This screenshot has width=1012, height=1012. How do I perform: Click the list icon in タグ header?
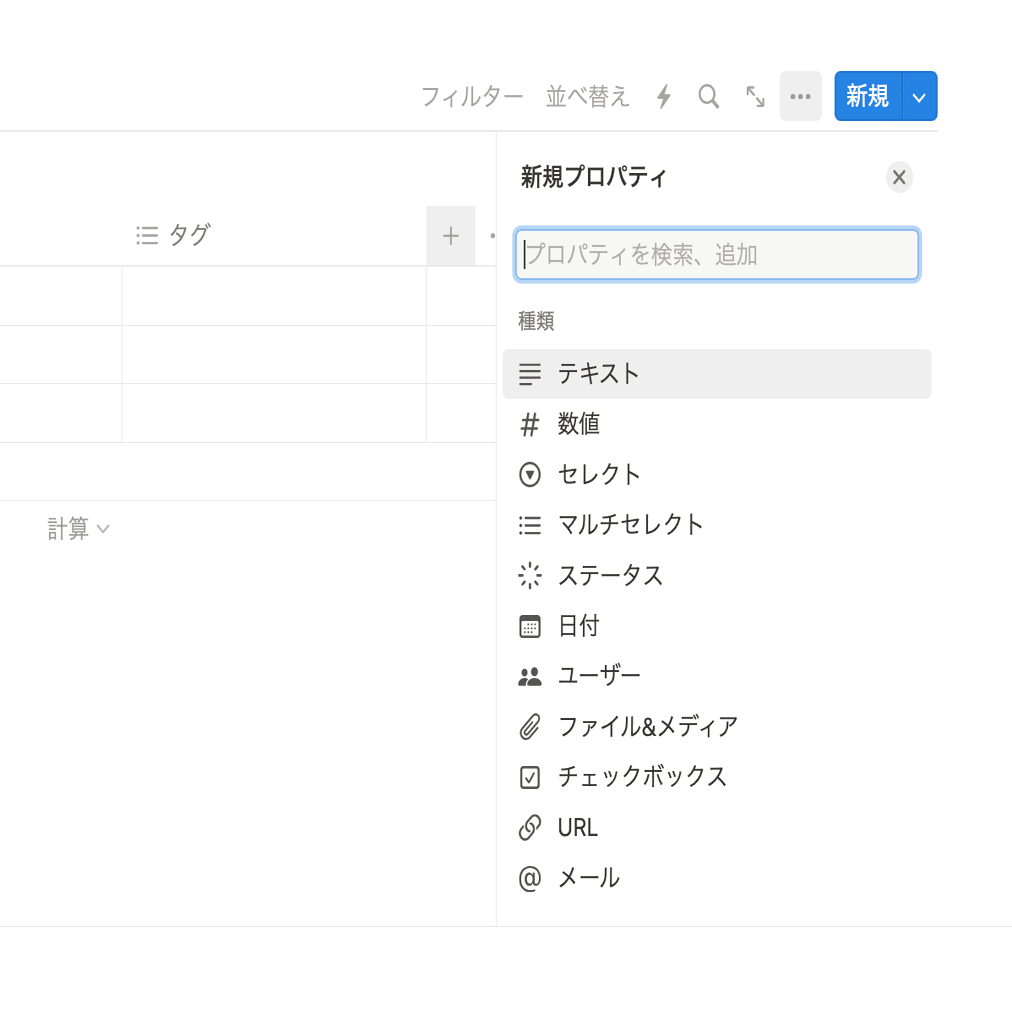click(147, 236)
